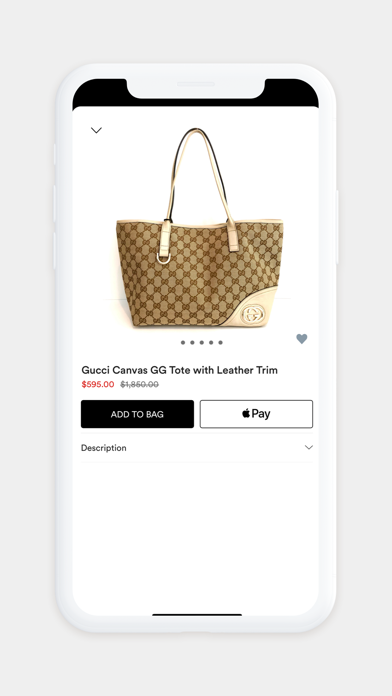Jump to the second image pagination dot
The height and width of the screenshot is (696, 392).
pyautogui.click(x=192, y=343)
